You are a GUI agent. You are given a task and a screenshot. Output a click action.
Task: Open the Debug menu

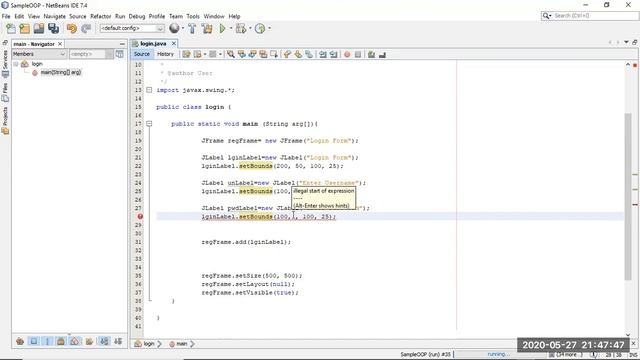[x=137, y=16]
